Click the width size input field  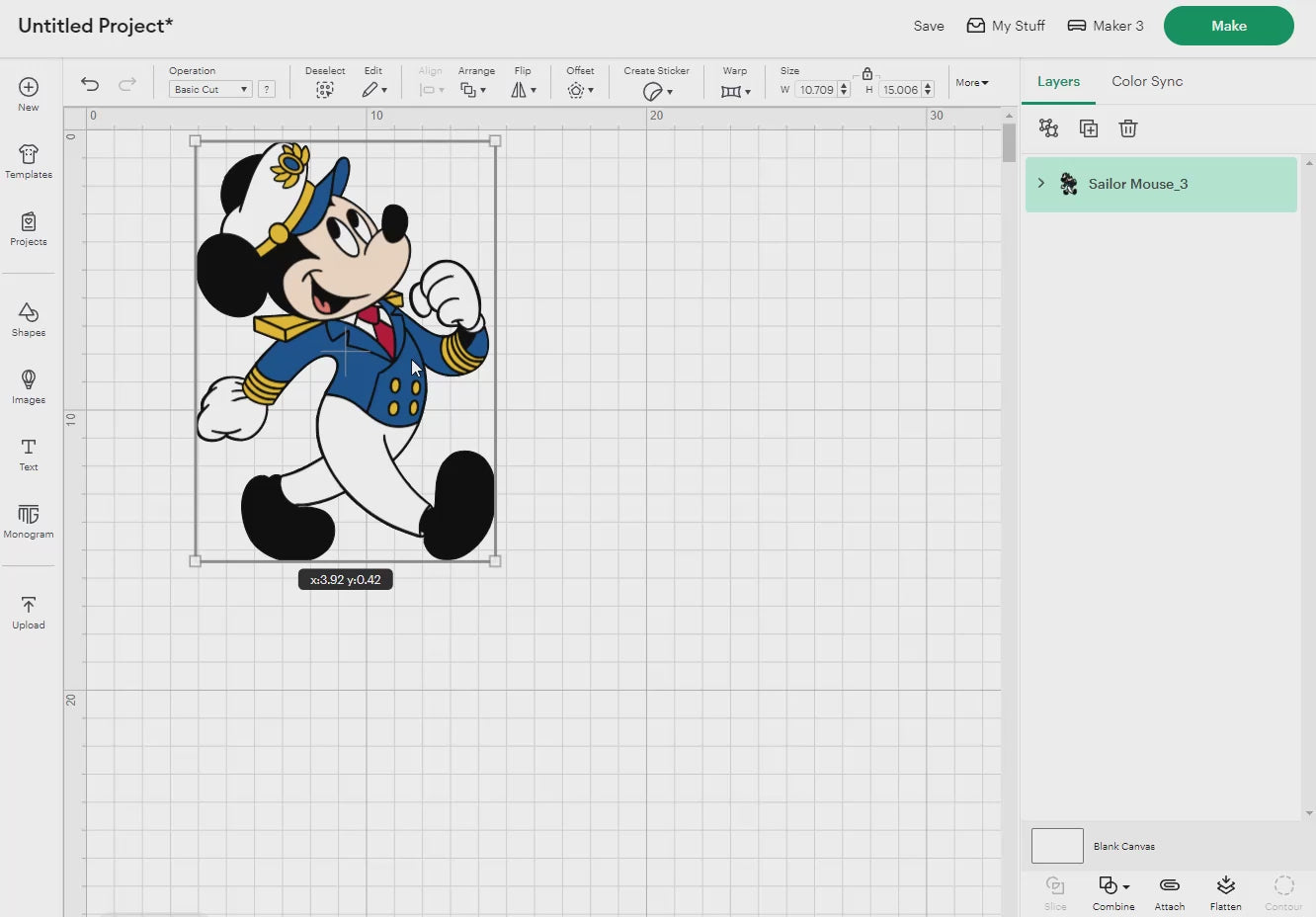point(816,89)
